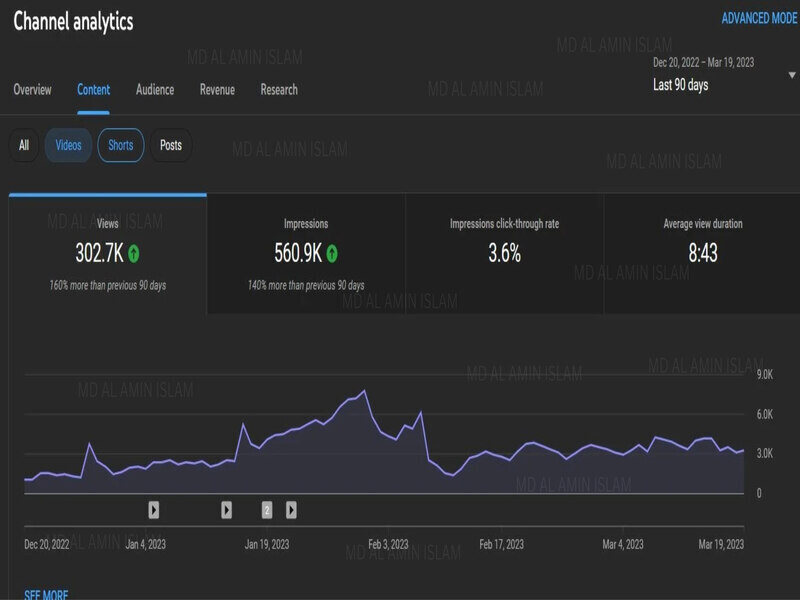This screenshot has height=600, width=800.
Task: Click the green up-arrow beside 560.9K impressions
Action: click(x=332, y=254)
